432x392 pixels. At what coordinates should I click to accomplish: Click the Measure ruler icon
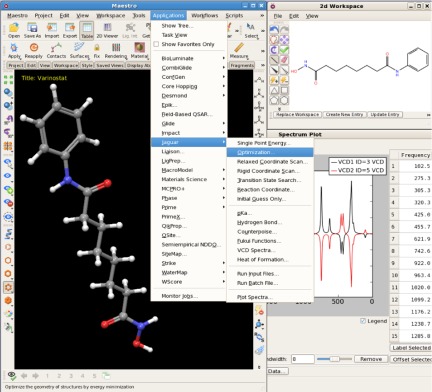pos(239,51)
